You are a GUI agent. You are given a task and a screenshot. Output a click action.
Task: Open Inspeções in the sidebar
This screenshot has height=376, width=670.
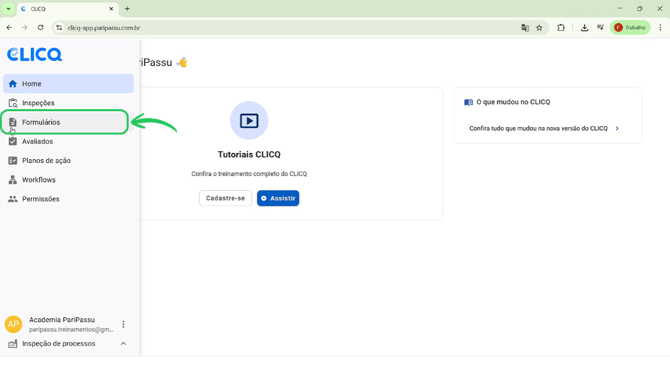tap(68, 103)
